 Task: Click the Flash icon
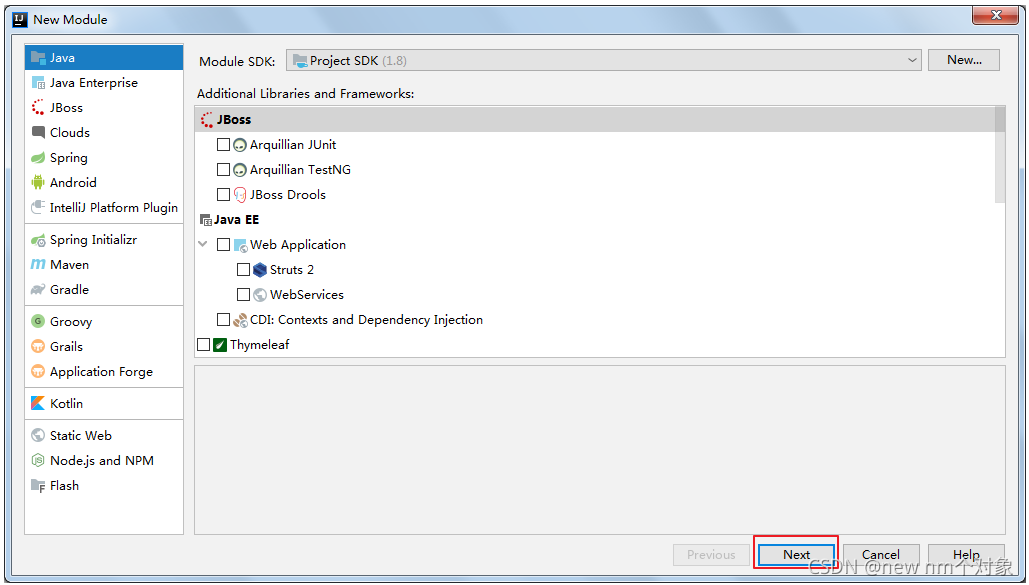pos(38,485)
